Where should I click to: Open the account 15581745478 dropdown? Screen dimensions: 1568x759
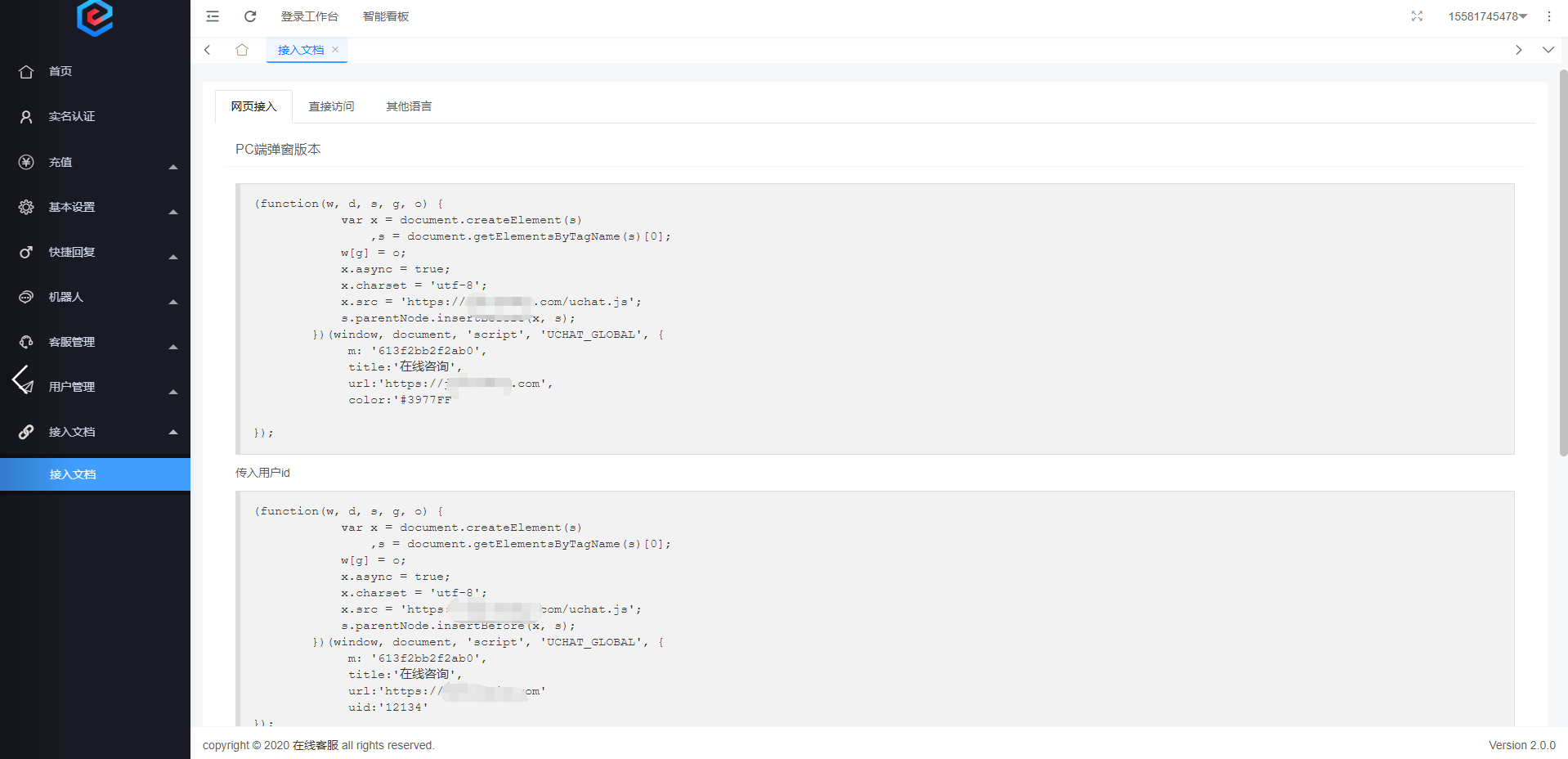(1487, 16)
